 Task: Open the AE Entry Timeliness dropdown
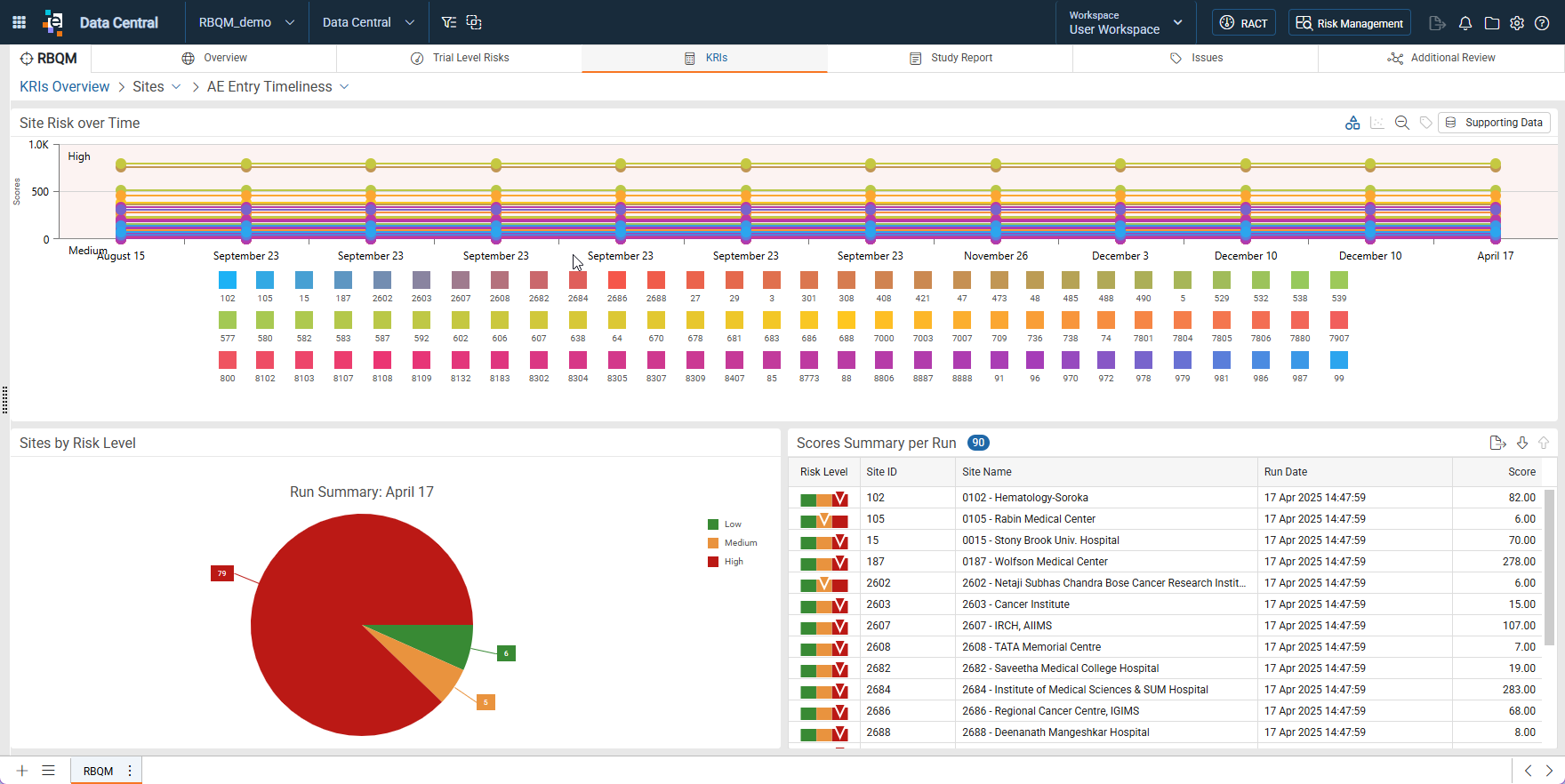pyautogui.click(x=278, y=86)
